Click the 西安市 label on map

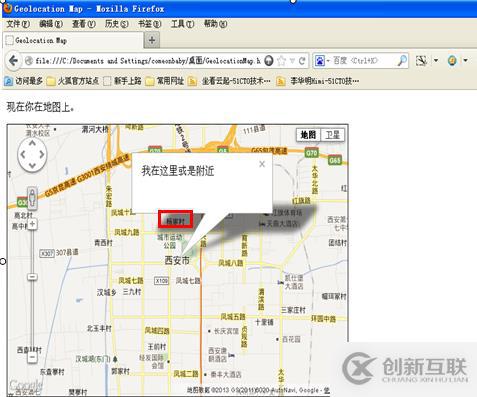pyautogui.click(x=177, y=260)
